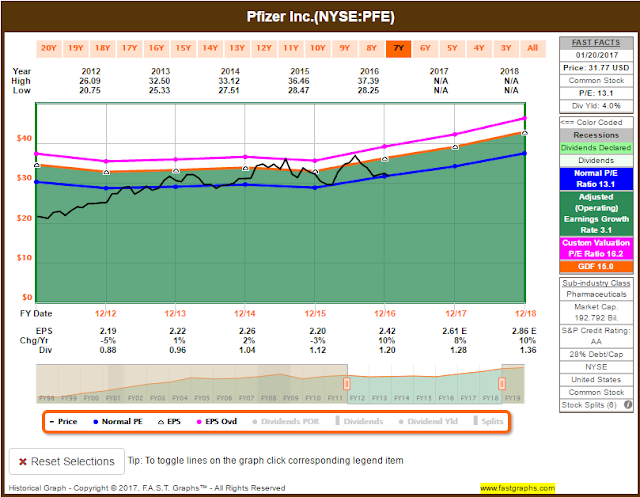This screenshot has width=640, height=497.
Task: Click the 2017 estimated EPS 2.61 E
Action: pyautogui.click(x=455, y=331)
